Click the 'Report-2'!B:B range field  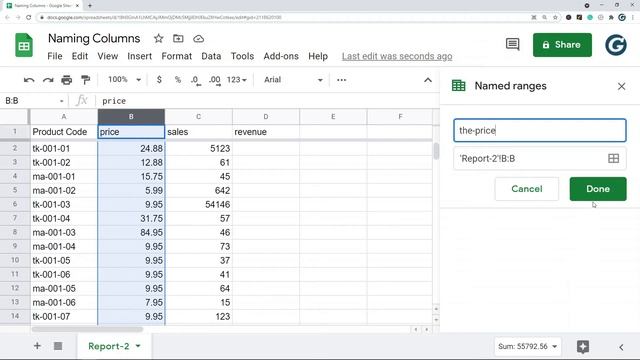click(540, 158)
